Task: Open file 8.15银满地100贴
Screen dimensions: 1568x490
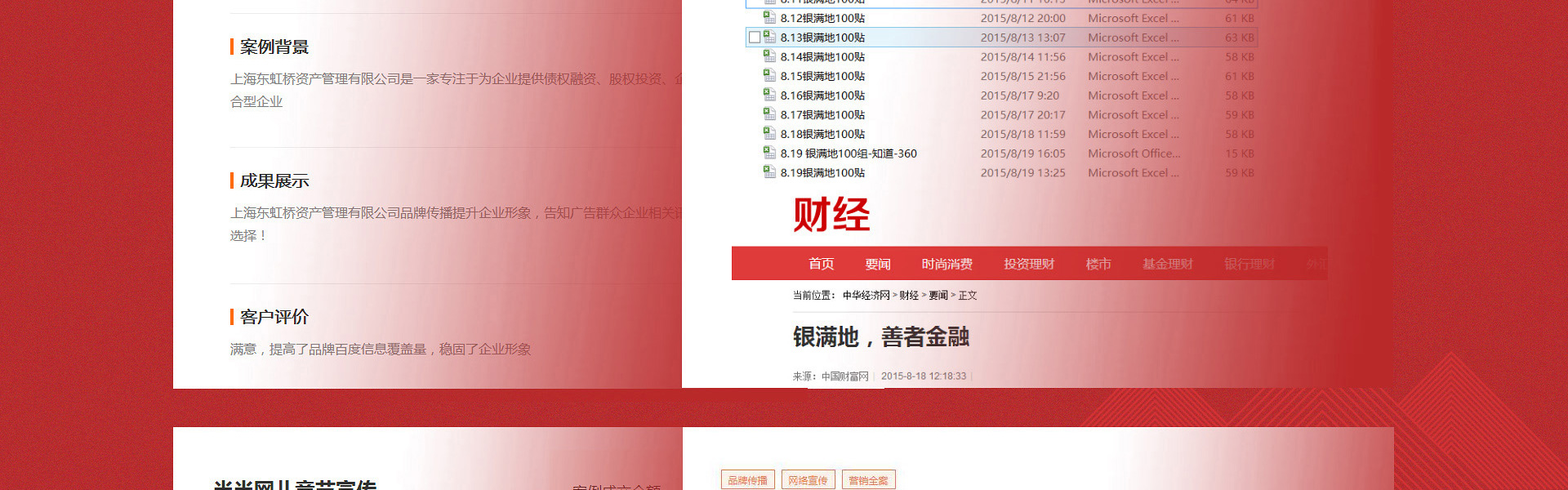Action: [822, 76]
